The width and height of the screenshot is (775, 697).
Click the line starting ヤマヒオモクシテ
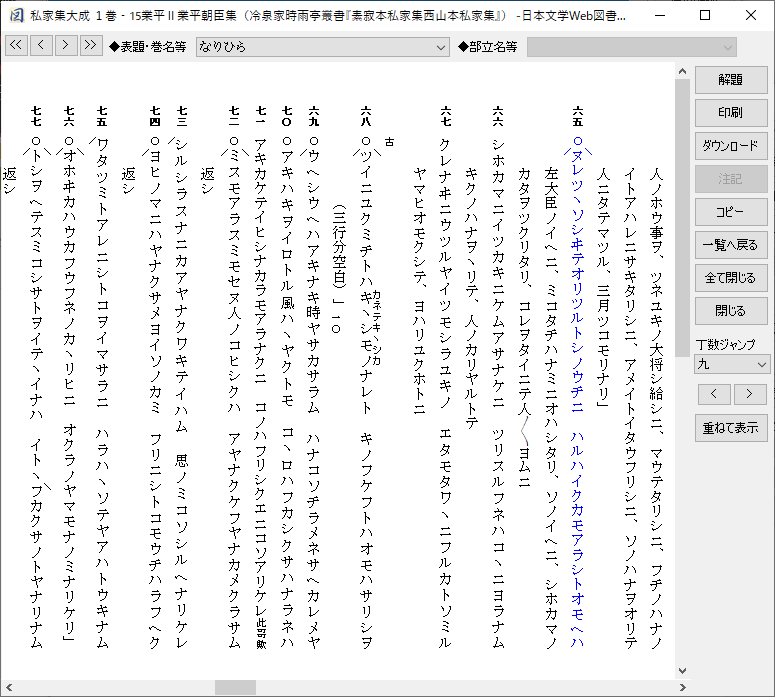419,291
